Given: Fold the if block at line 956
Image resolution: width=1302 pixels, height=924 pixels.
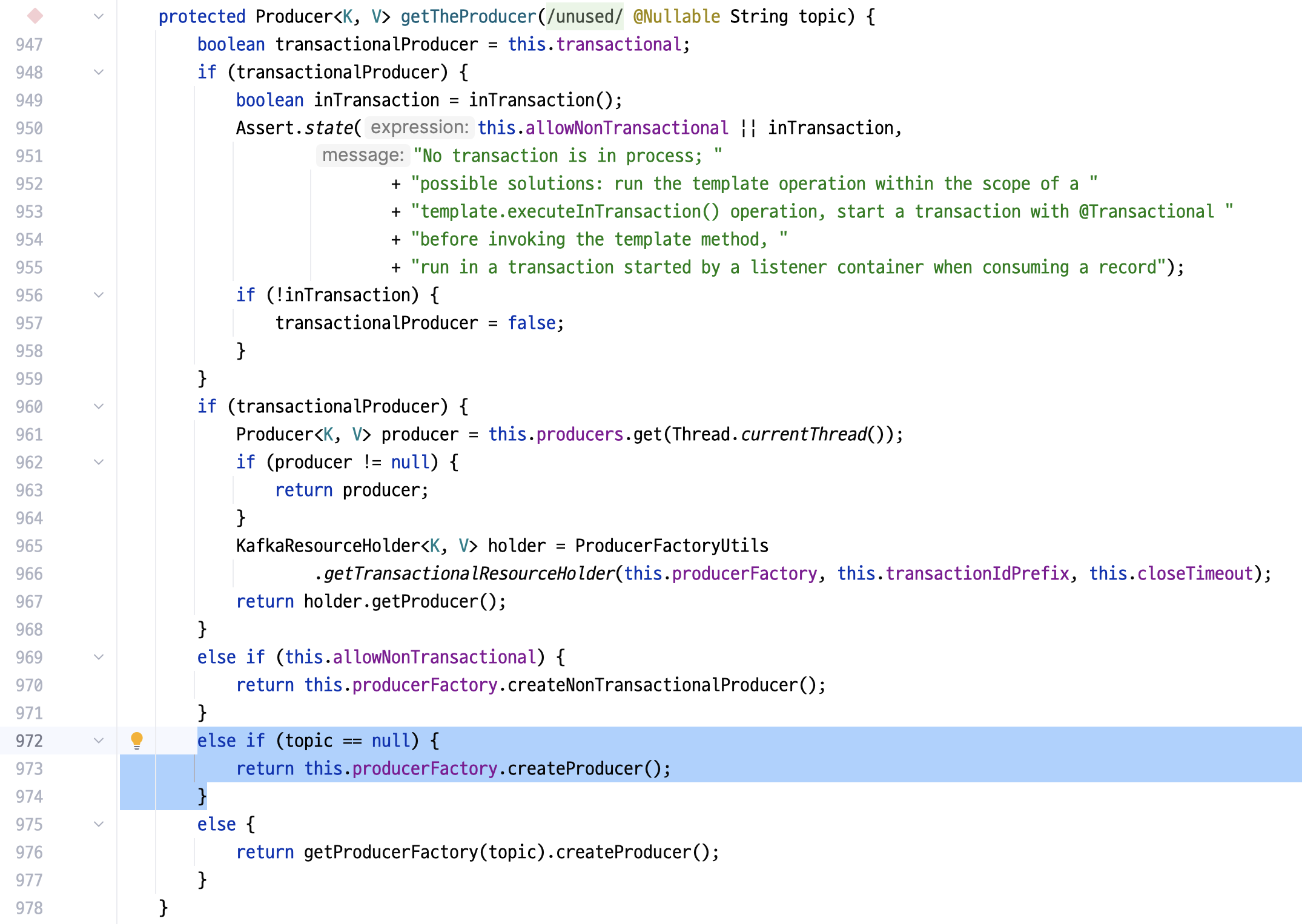Looking at the screenshot, I should pyautogui.click(x=99, y=295).
